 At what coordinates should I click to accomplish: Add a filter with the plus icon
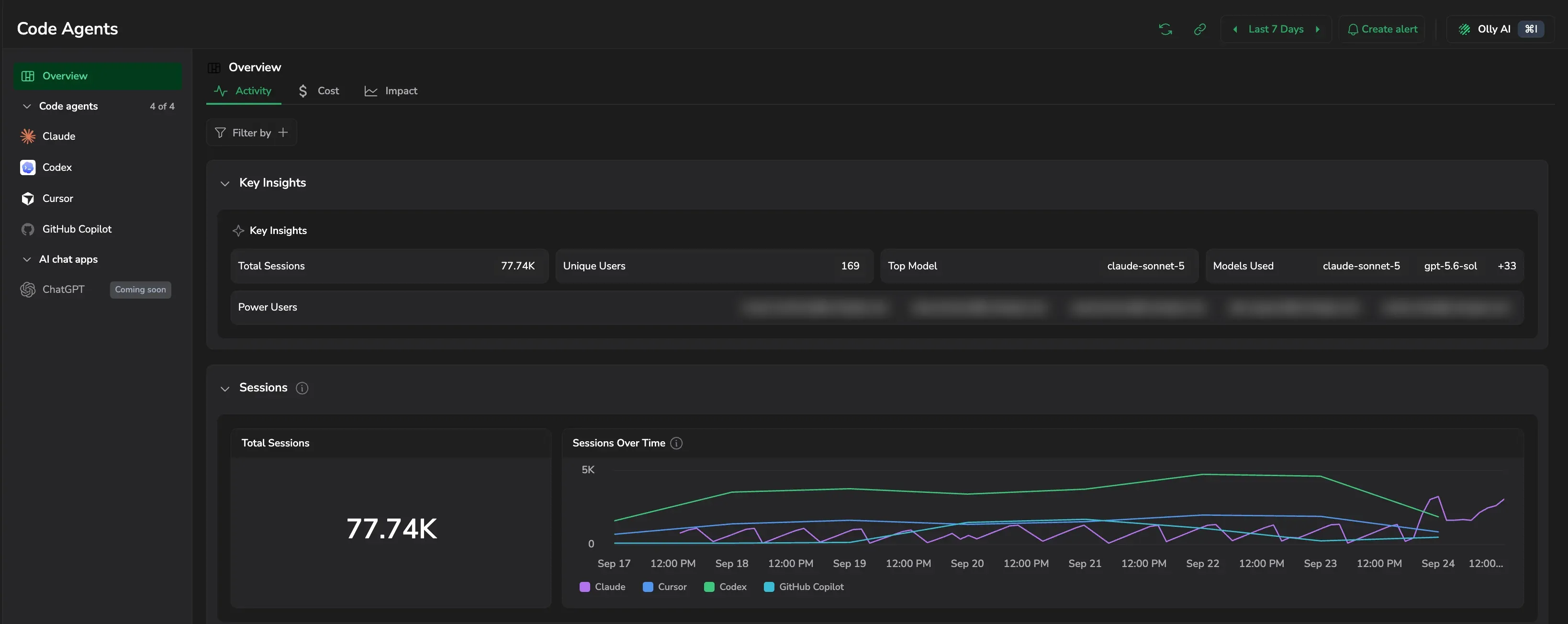tap(283, 133)
